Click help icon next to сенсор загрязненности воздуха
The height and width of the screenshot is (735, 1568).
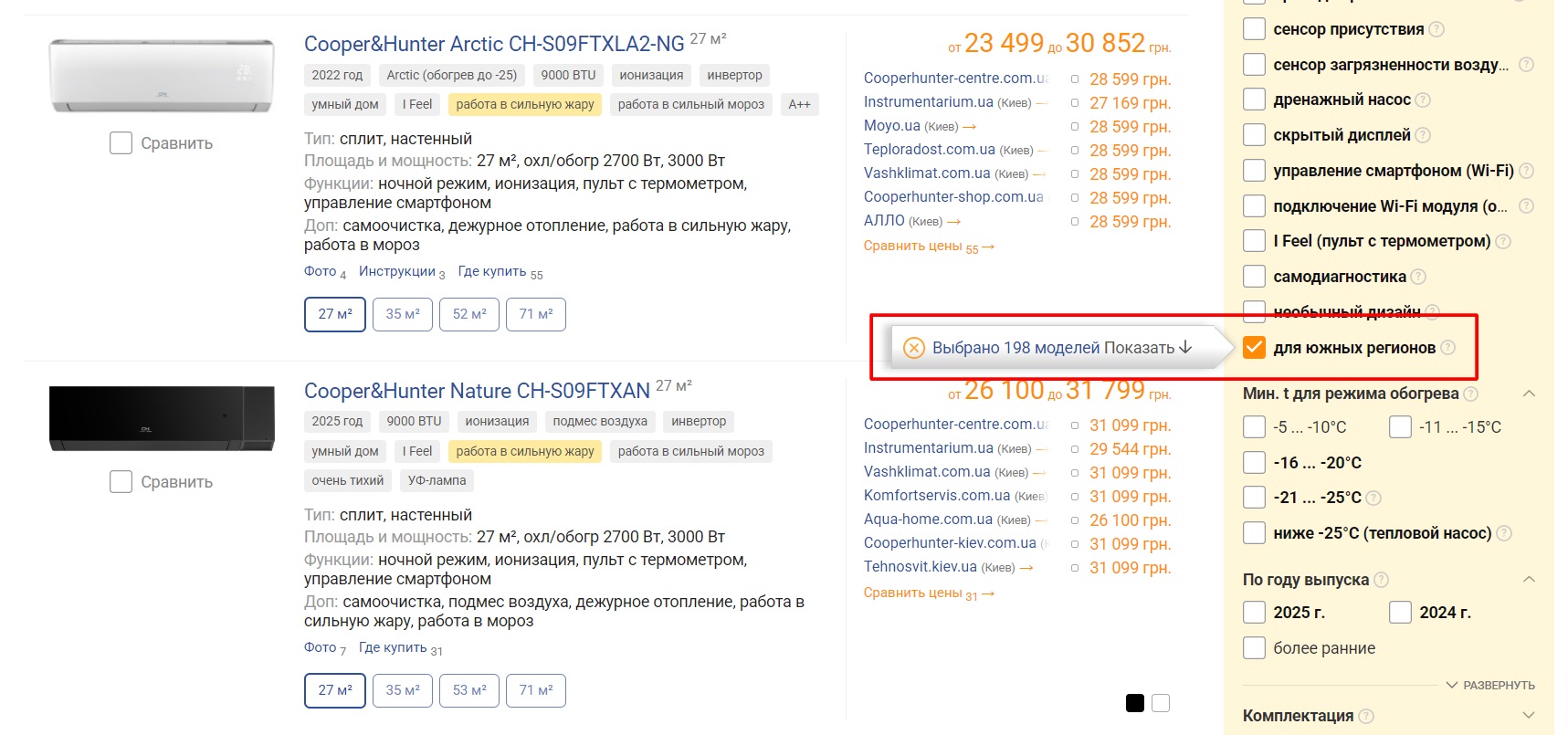point(1526,65)
